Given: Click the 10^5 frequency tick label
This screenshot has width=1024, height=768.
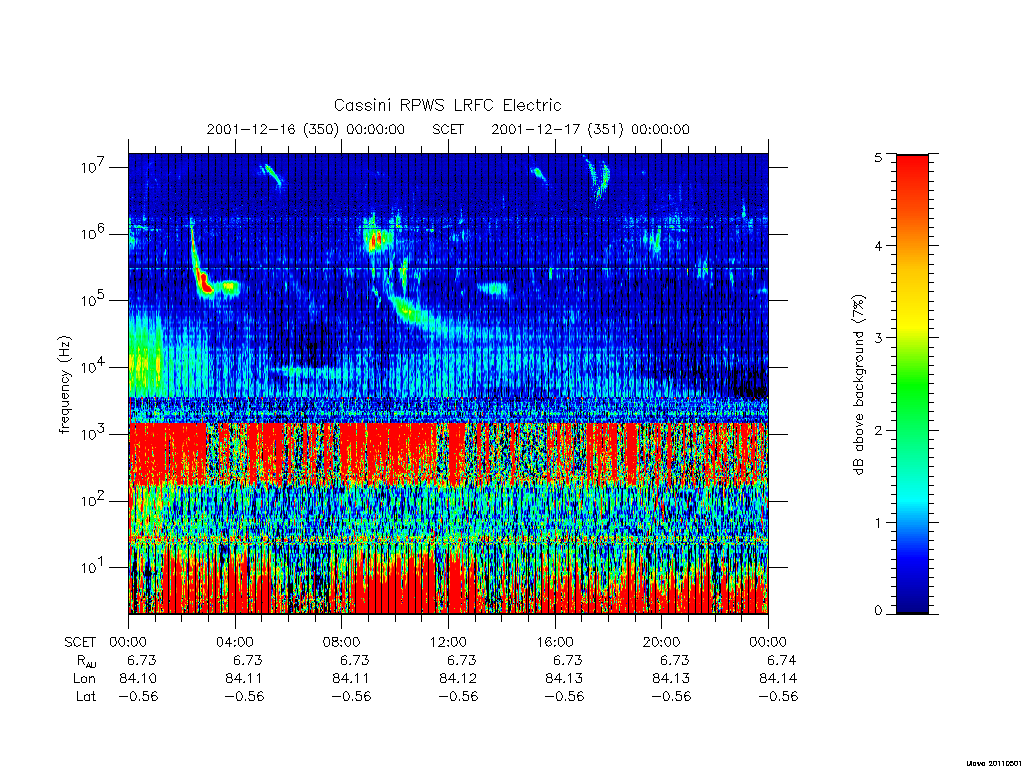Looking at the screenshot, I should tap(94, 300).
